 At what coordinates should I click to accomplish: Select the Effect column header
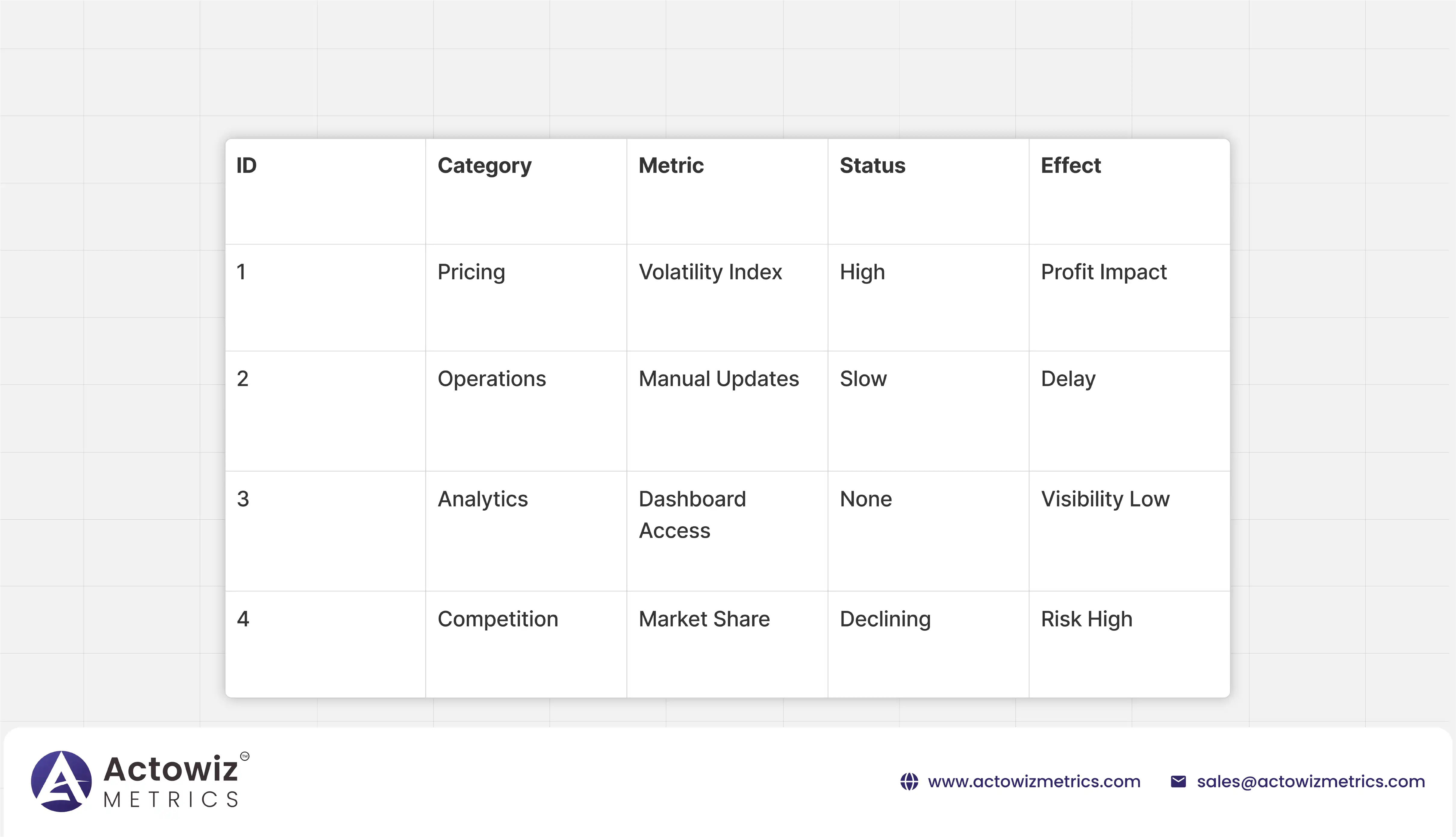[x=1070, y=166]
